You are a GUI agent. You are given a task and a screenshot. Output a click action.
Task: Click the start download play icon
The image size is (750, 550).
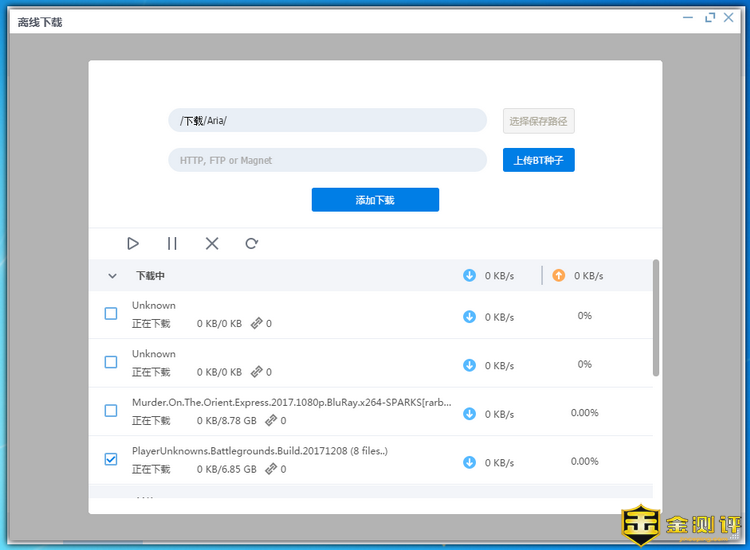(133, 243)
